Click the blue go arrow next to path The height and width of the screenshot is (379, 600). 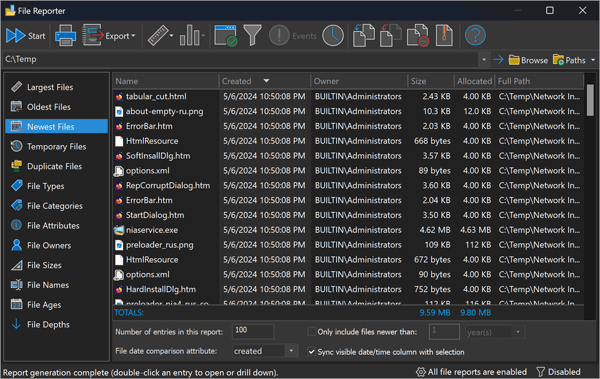click(498, 60)
